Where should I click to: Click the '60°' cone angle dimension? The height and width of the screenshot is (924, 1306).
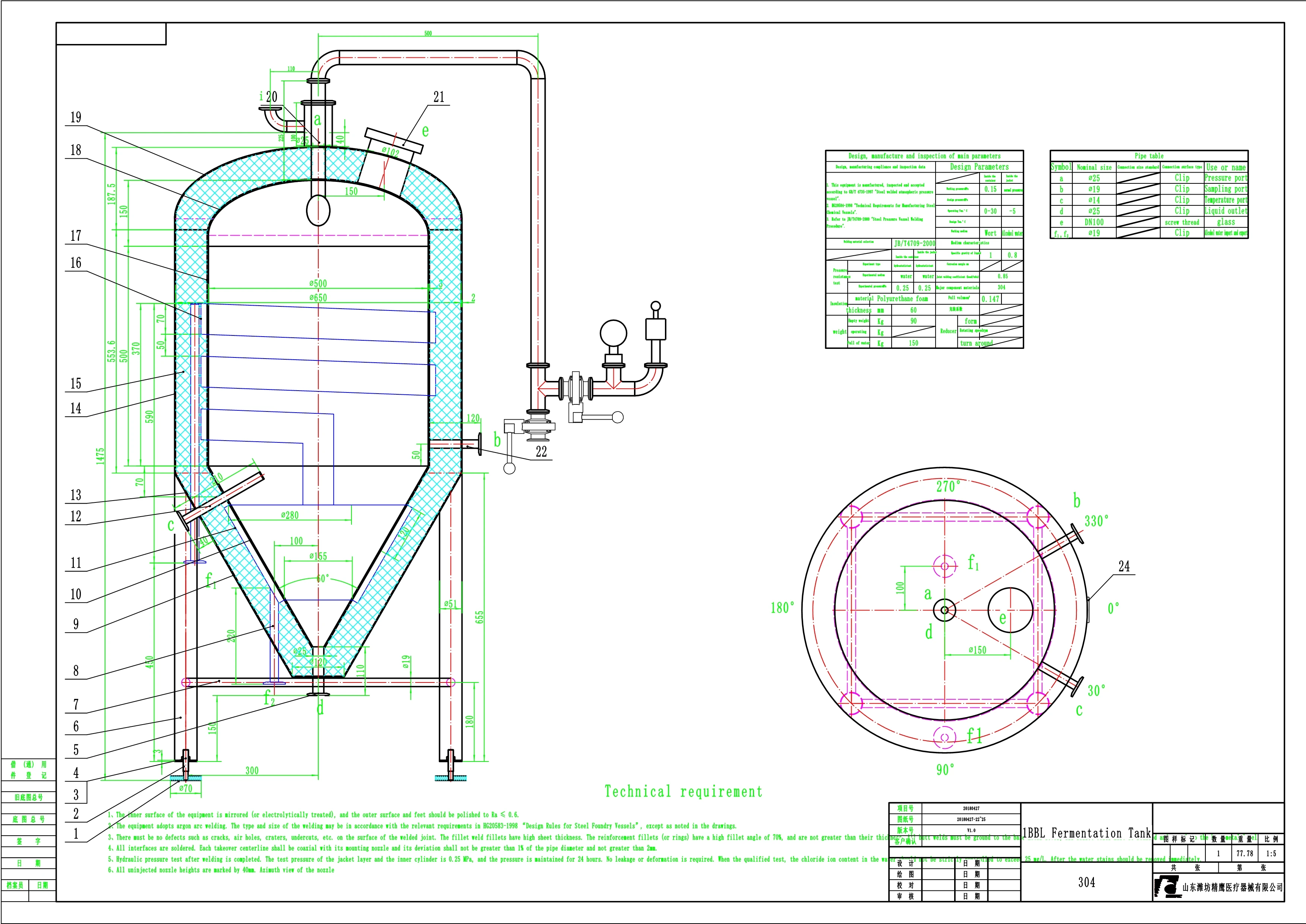click(322, 578)
